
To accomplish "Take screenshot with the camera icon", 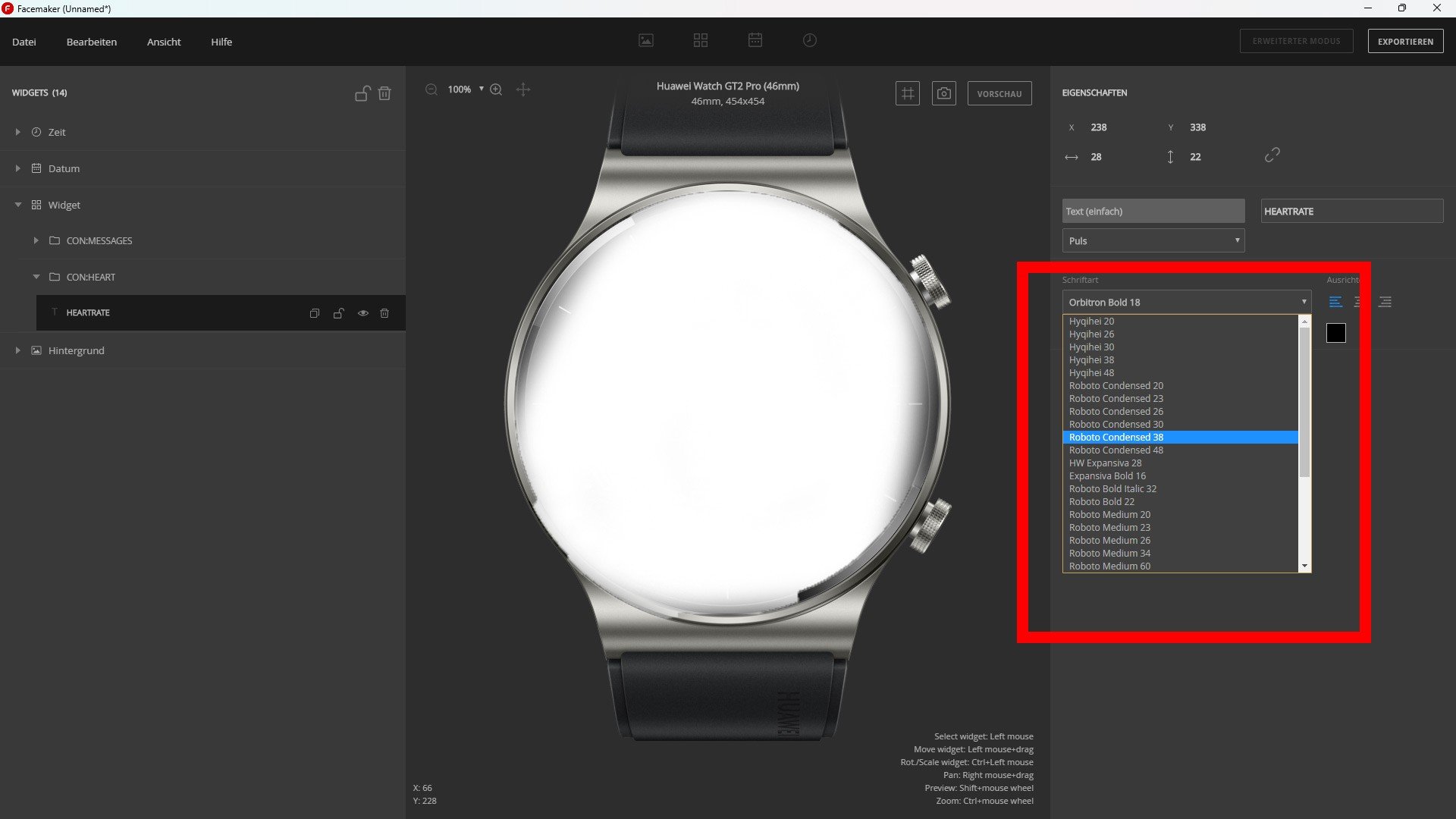I will [944, 93].
